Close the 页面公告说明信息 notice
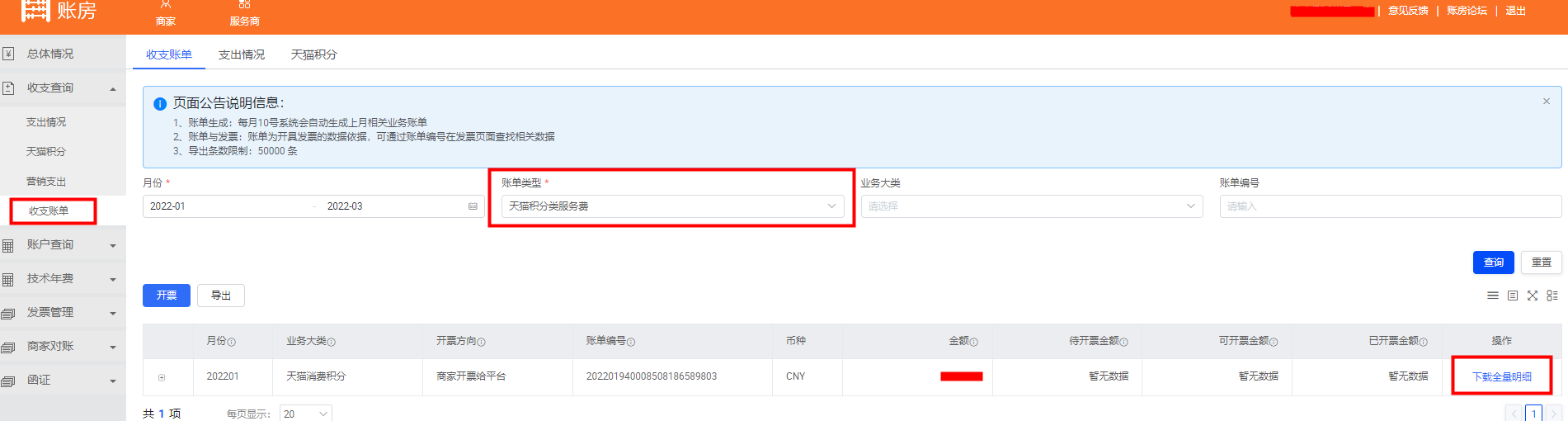This screenshot has height=421, width=1568. (x=1546, y=102)
